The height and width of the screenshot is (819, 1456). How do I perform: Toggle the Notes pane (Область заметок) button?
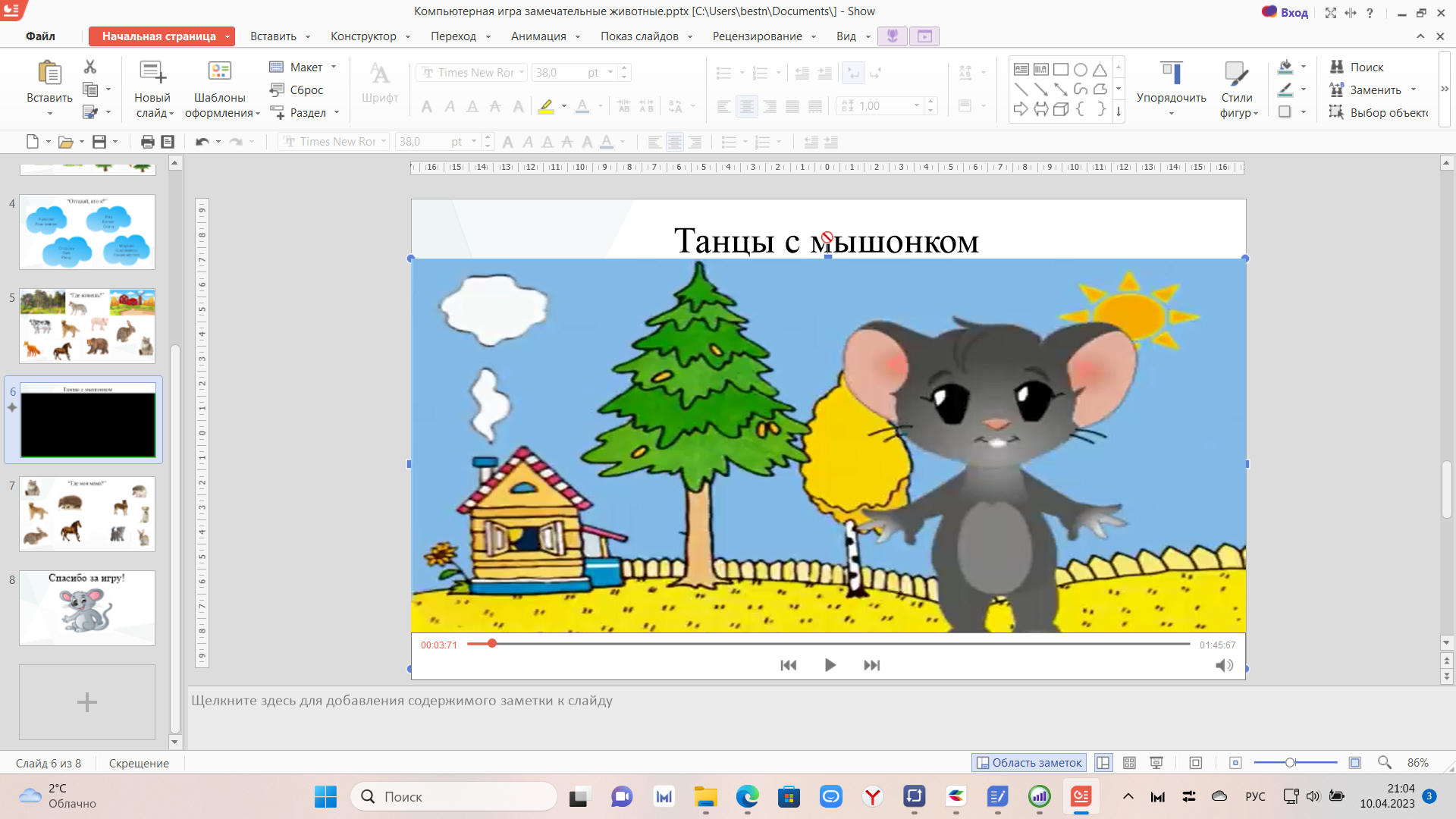(x=1029, y=763)
